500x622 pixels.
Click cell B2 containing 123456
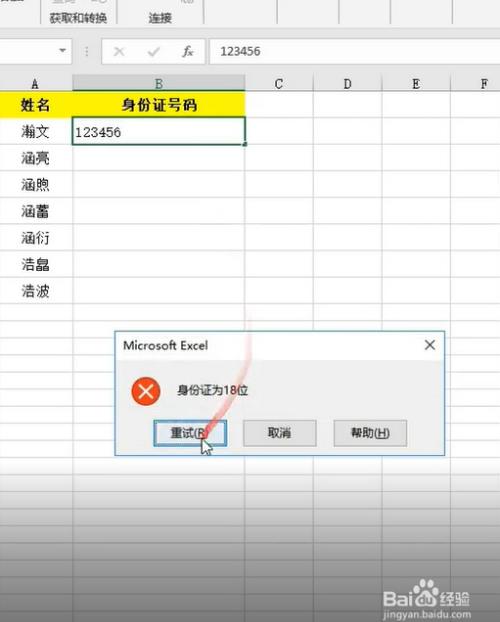point(159,131)
